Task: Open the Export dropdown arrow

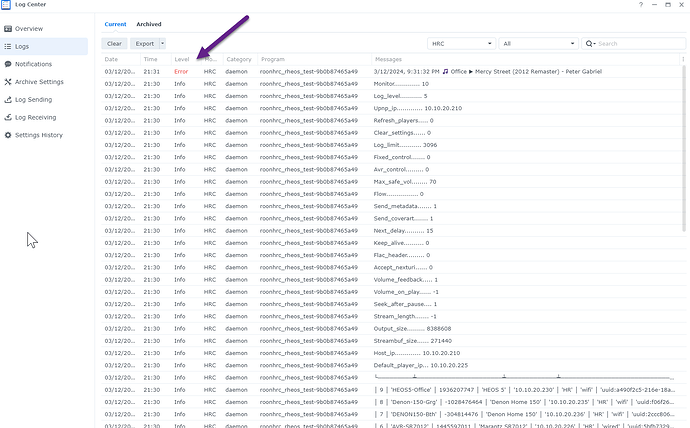Action: [162, 44]
